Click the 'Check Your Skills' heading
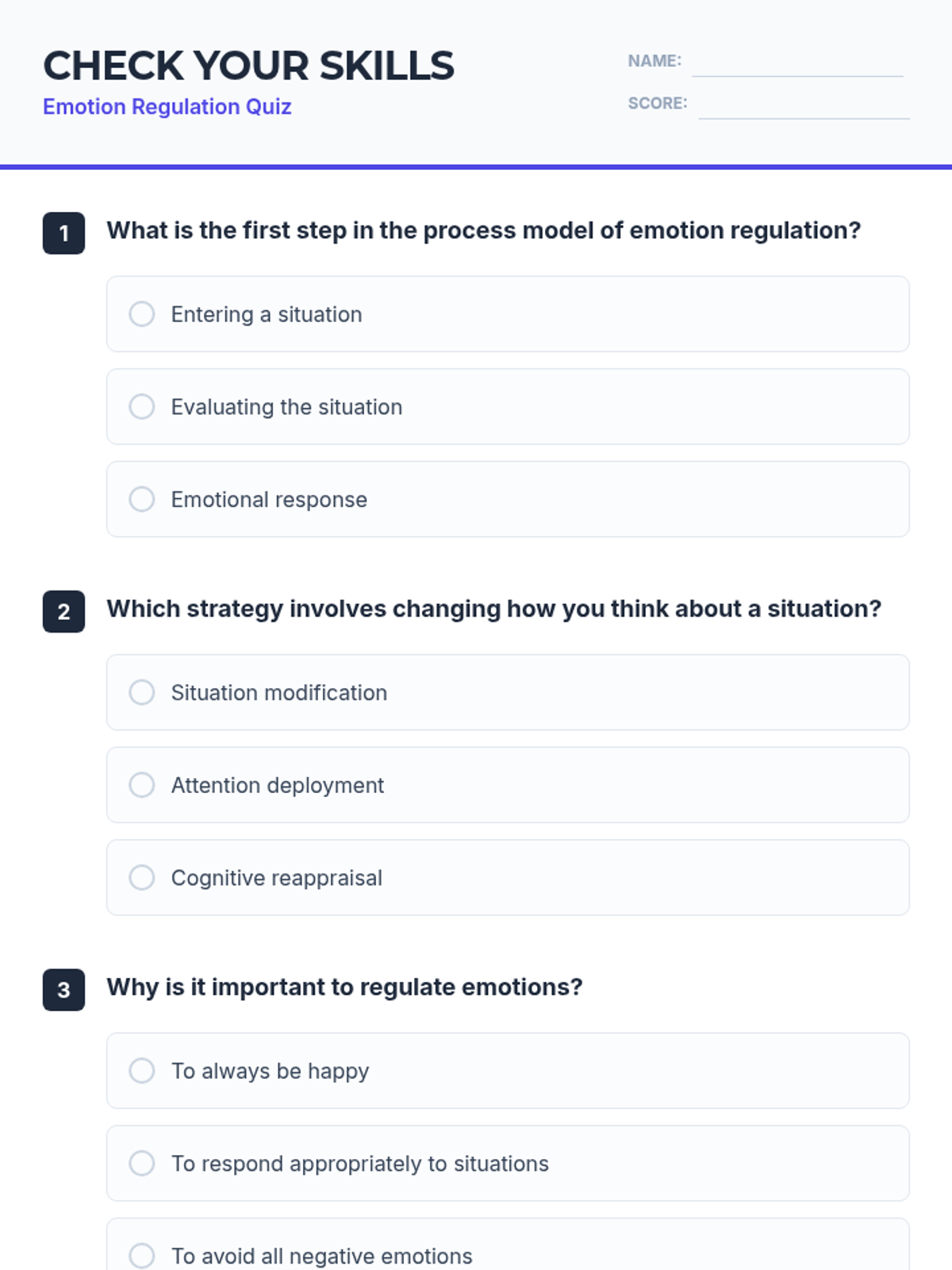The image size is (952, 1270). pos(248,66)
